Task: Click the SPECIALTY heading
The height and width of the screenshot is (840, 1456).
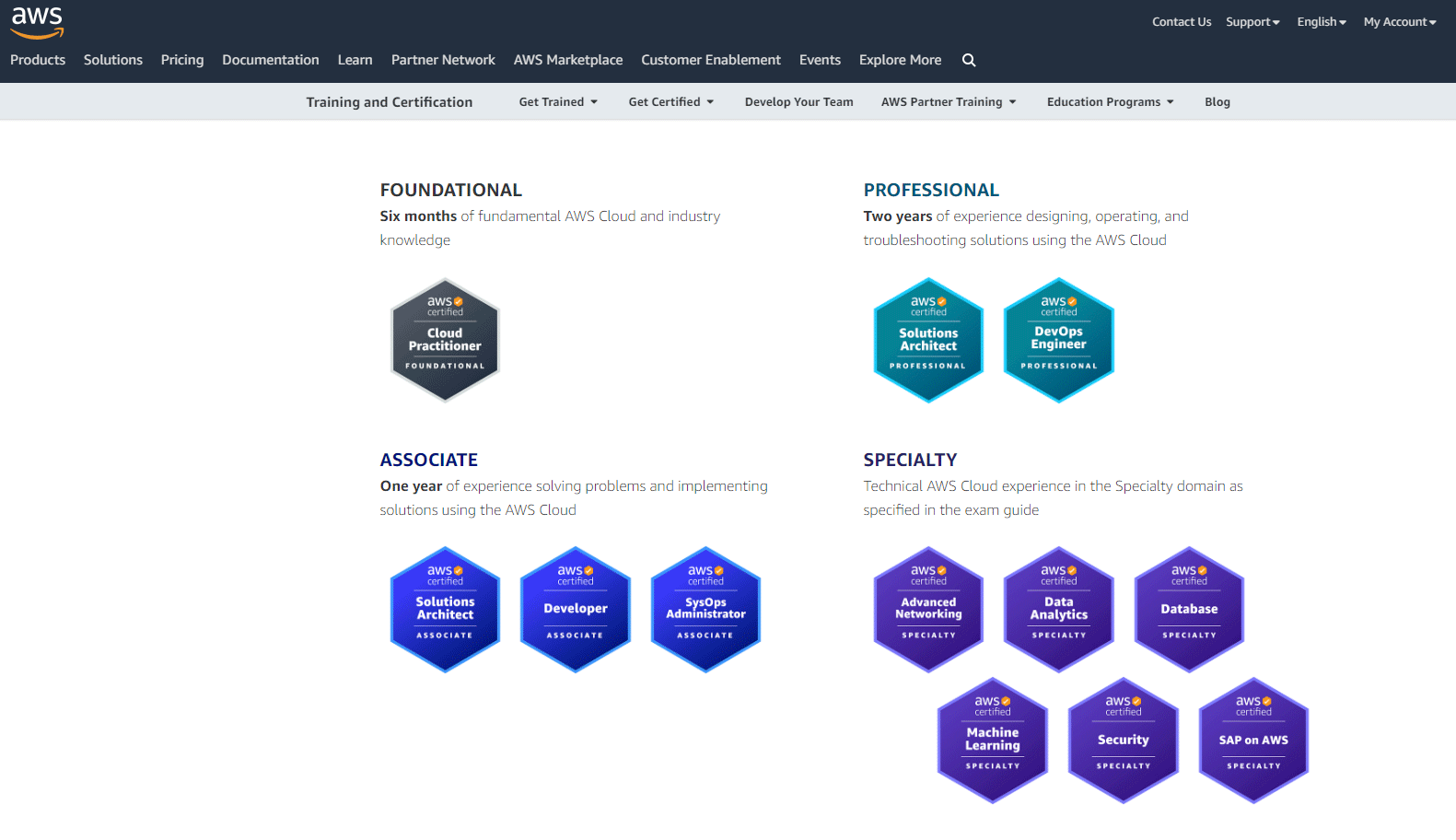Action: point(910,460)
